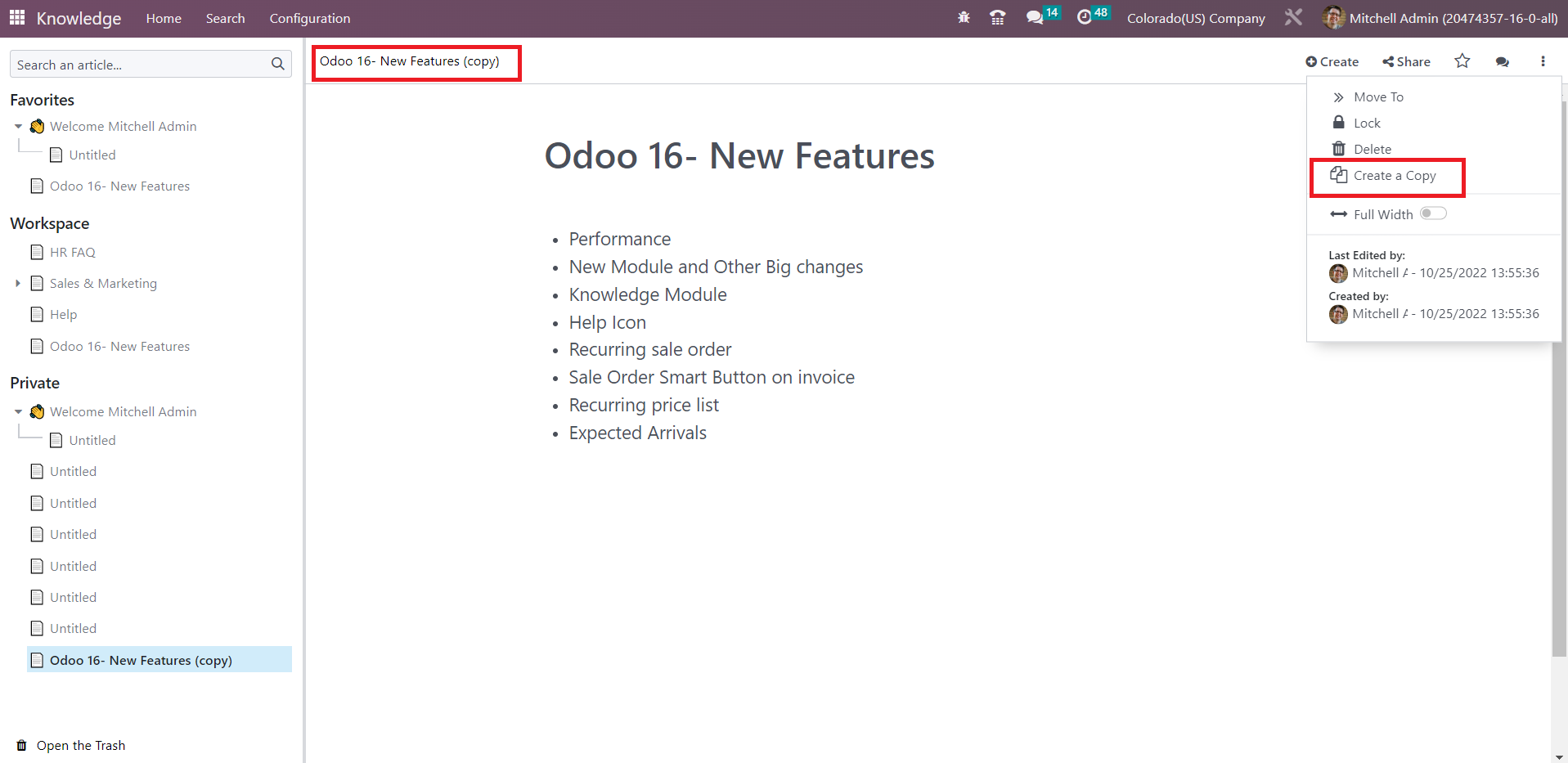Click the Sales & Marketing document icon

pos(37,283)
